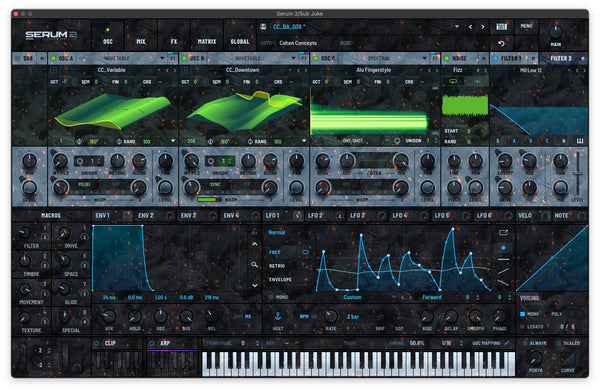Select the LFO flat line tool
This screenshot has height=391, width=600.
point(503,259)
